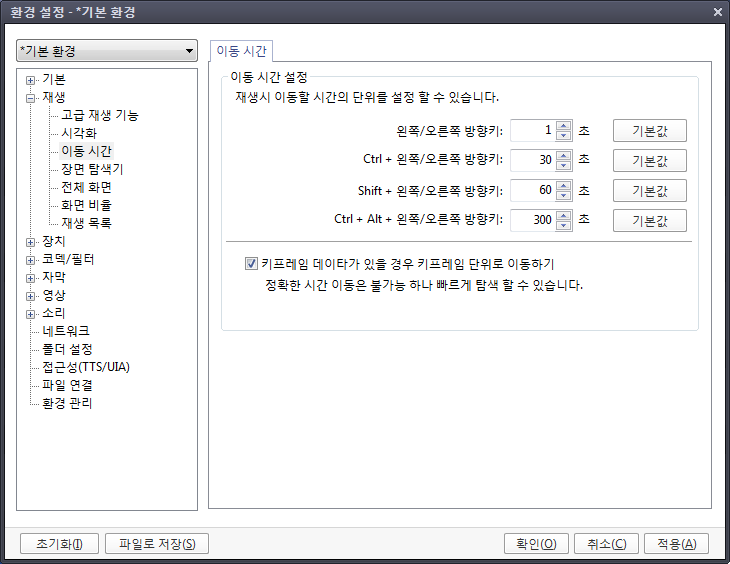730x564 pixels.
Task: Select 폴더 설정 tree item
Action: (x=67, y=349)
